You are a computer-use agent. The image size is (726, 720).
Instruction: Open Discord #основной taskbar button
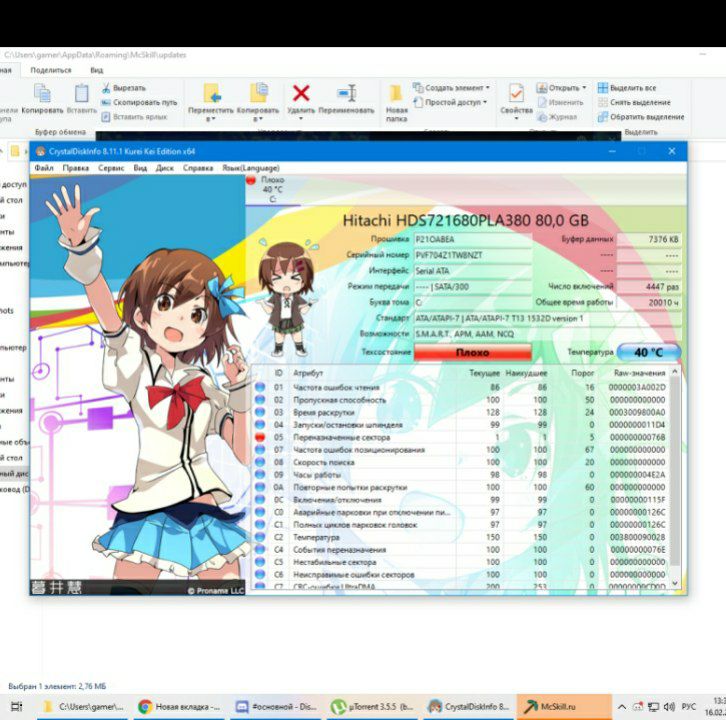click(277, 707)
